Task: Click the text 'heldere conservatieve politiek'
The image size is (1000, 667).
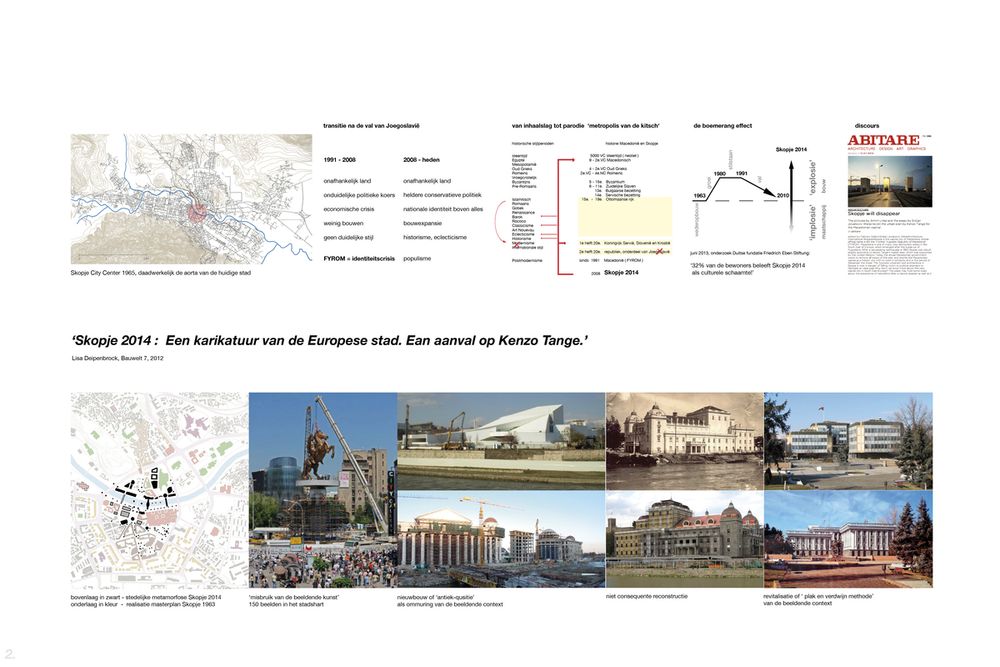Action: (442, 195)
